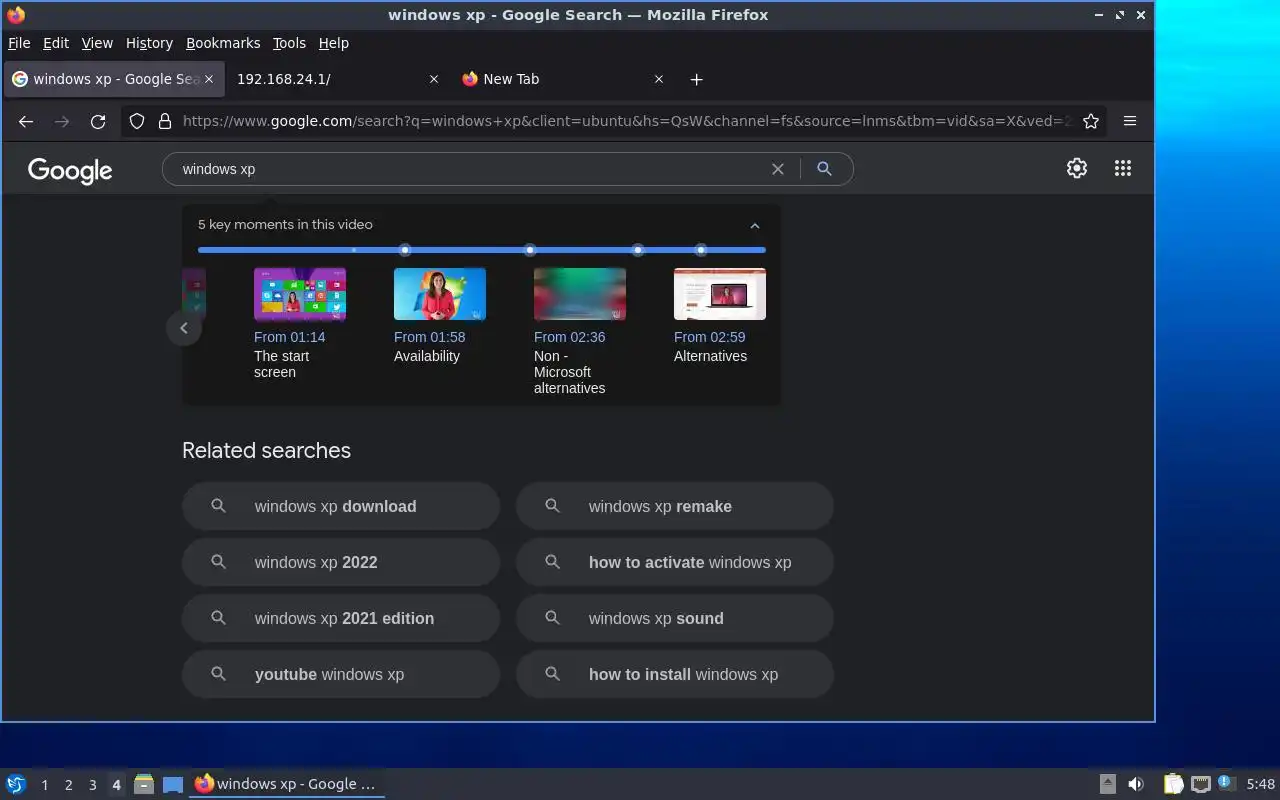Switch to the New Tab tab
The image size is (1280, 800).
pyautogui.click(x=564, y=79)
